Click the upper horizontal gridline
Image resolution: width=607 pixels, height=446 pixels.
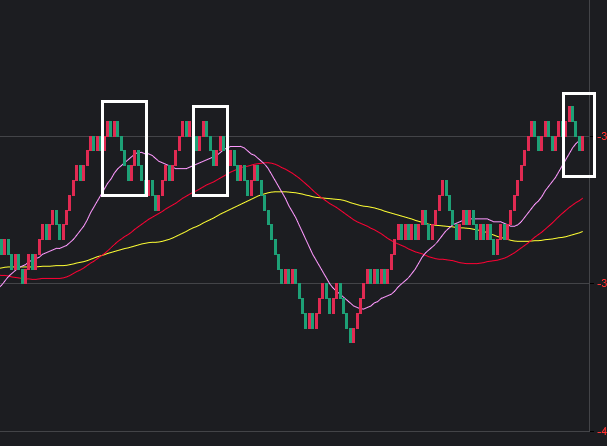300,136
